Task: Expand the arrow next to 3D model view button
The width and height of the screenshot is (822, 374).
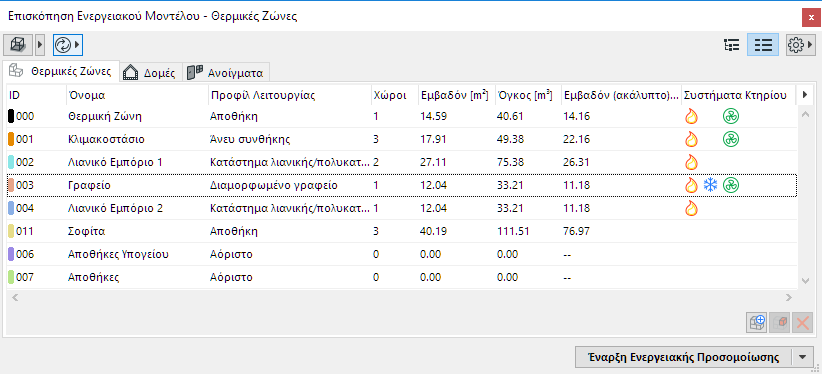Action: tap(40, 45)
